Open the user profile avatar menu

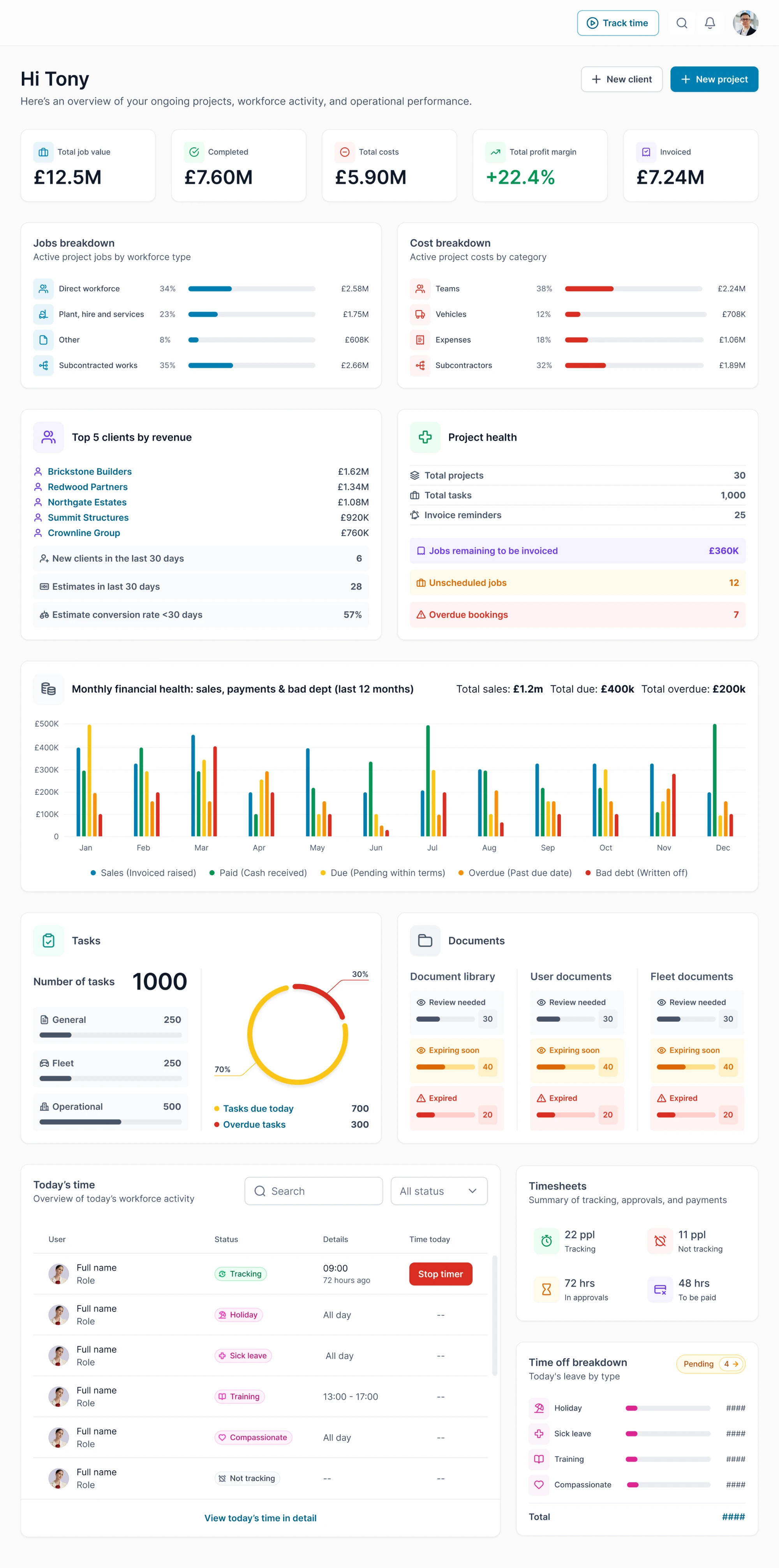745,23
